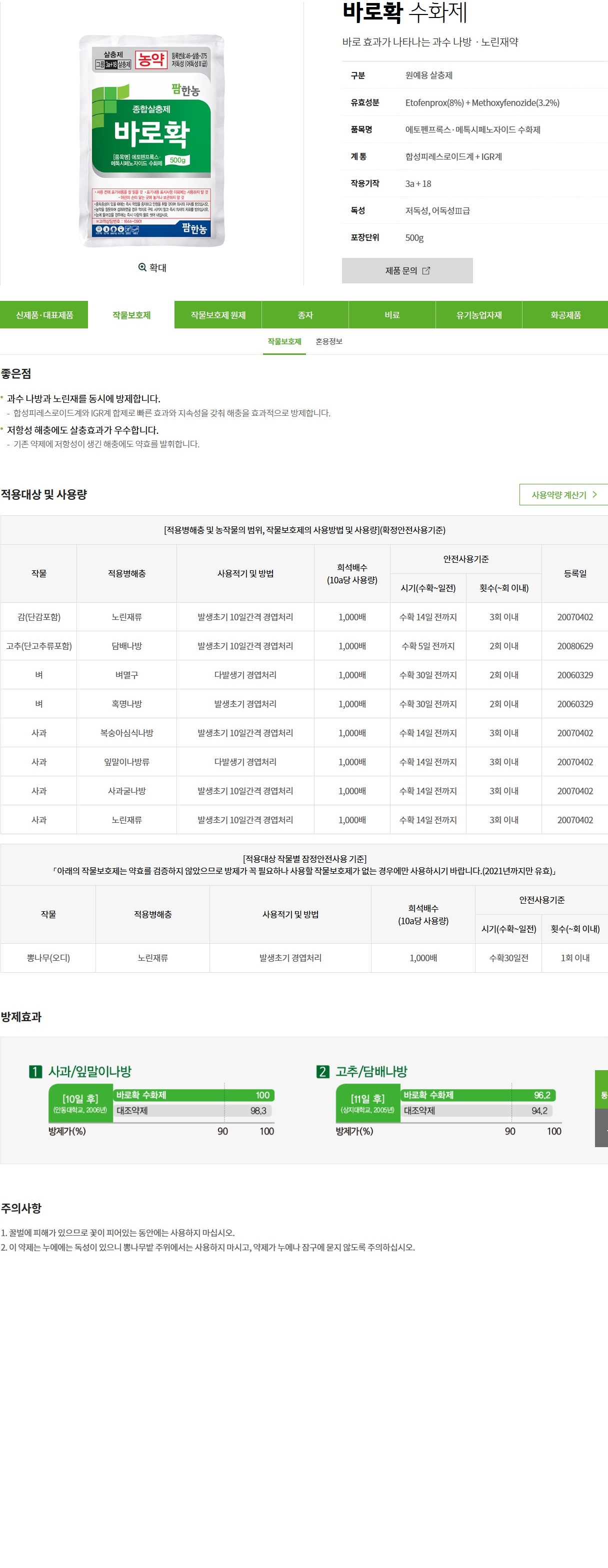This screenshot has height=1568, width=608.
Task: Open the 신제품·대표제품 tab
Action: [x=44, y=315]
